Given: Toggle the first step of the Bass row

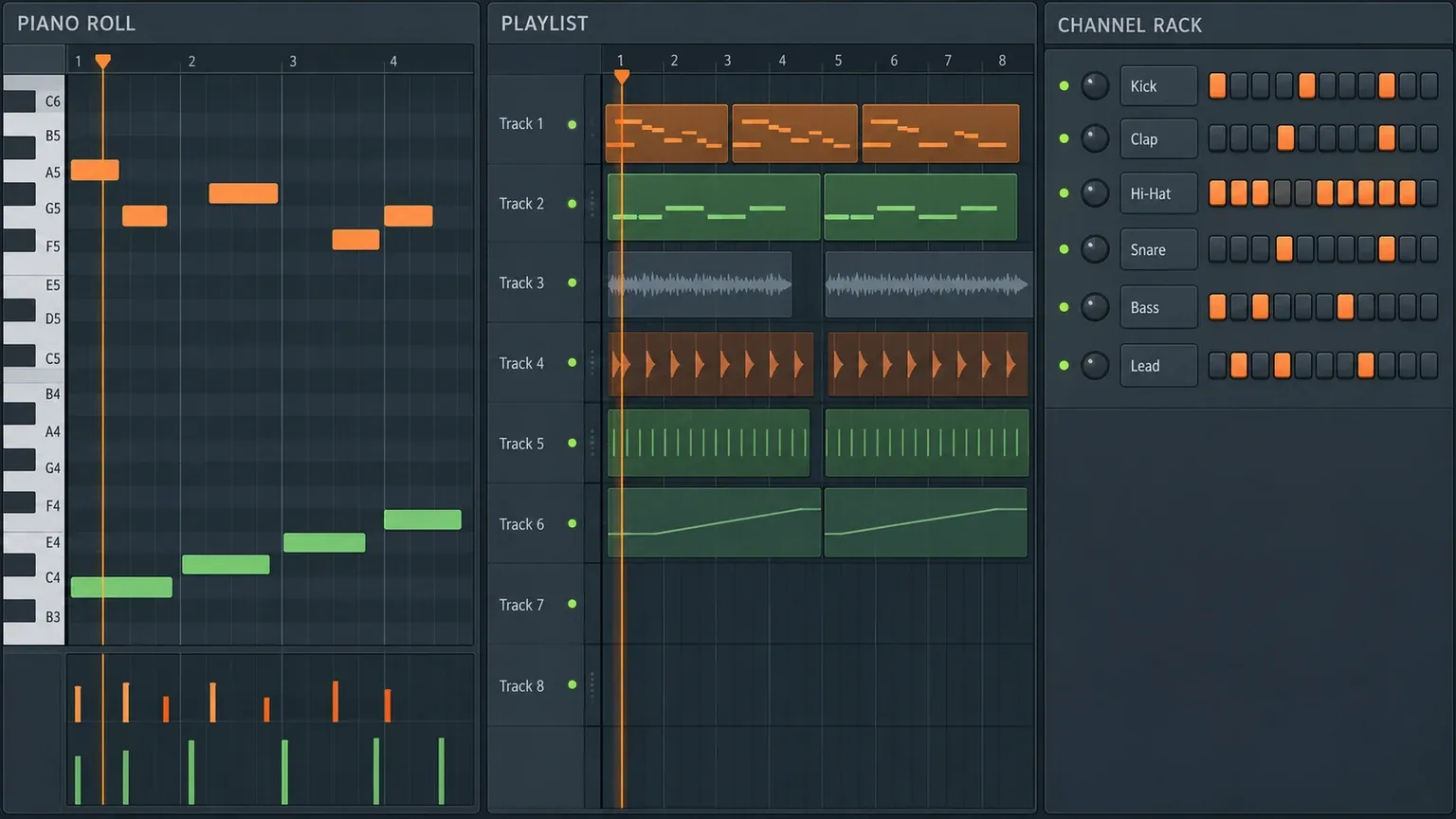Looking at the screenshot, I should coord(1218,307).
